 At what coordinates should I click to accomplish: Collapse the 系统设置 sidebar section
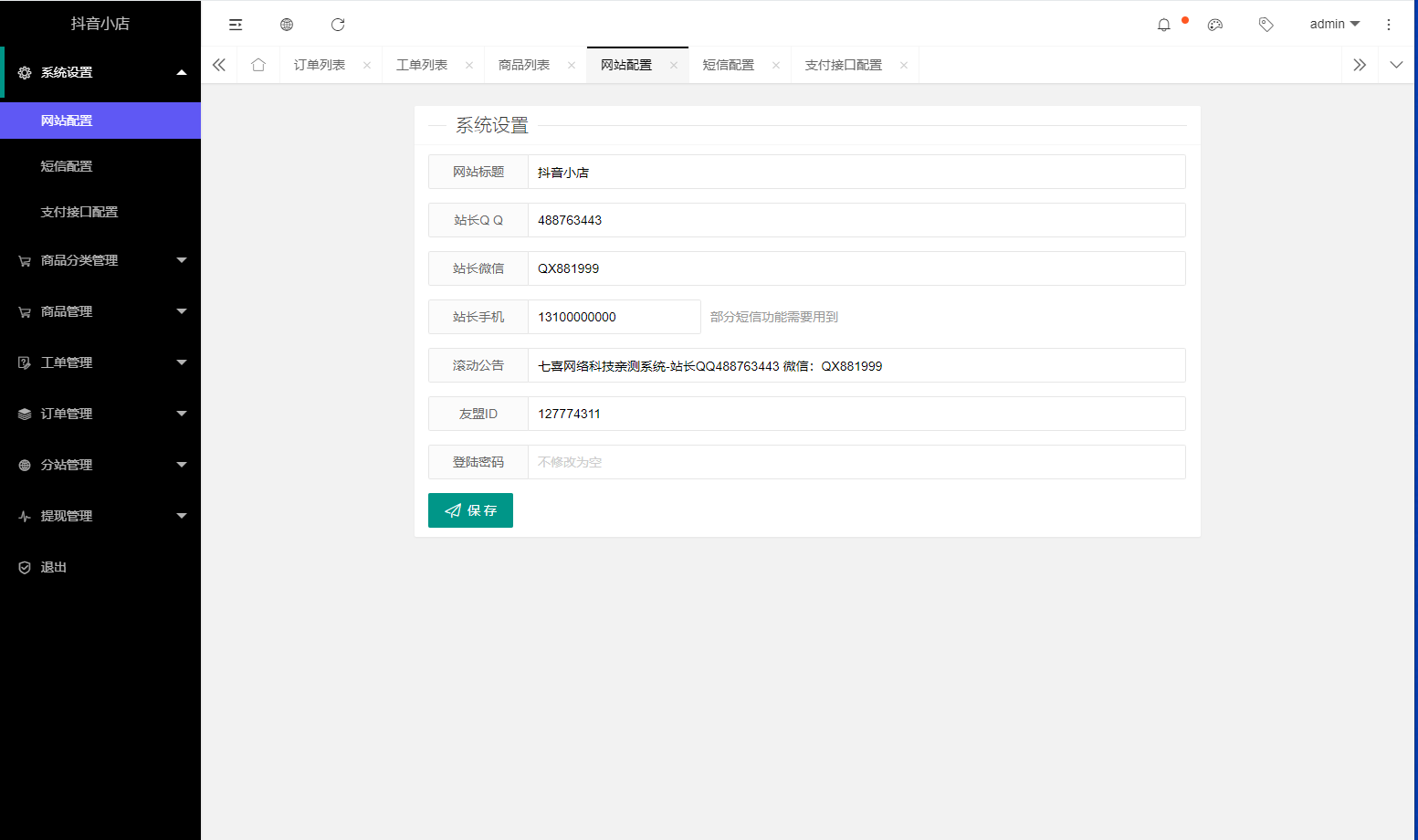tap(100, 72)
